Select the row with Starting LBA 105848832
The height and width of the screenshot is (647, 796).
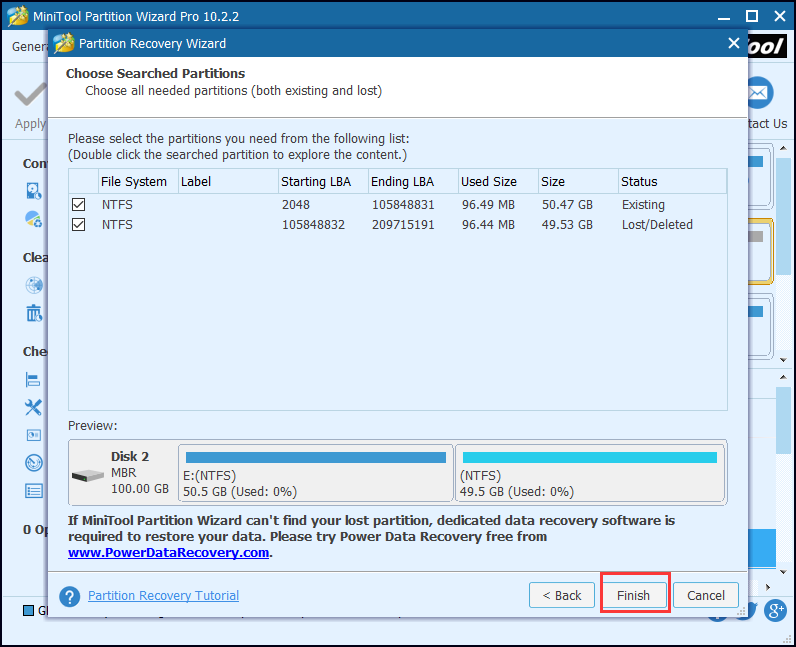(398, 224)
